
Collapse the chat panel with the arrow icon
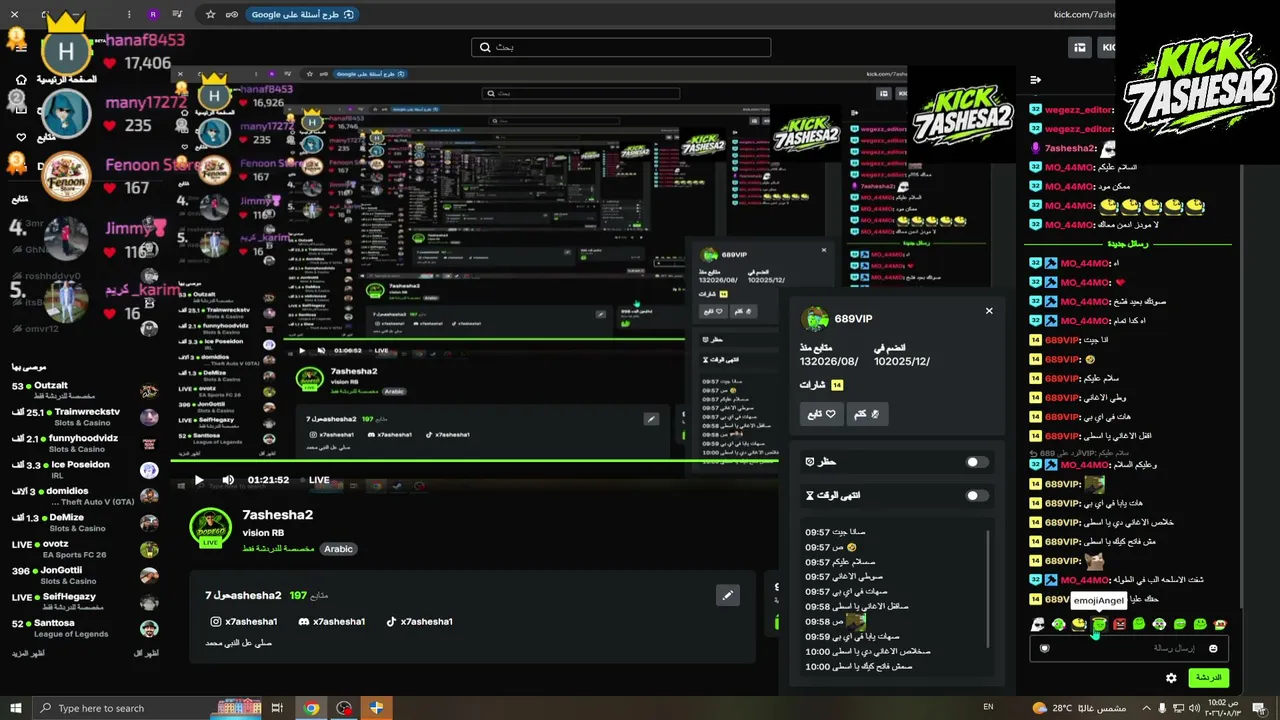[x=1035, y=79]
